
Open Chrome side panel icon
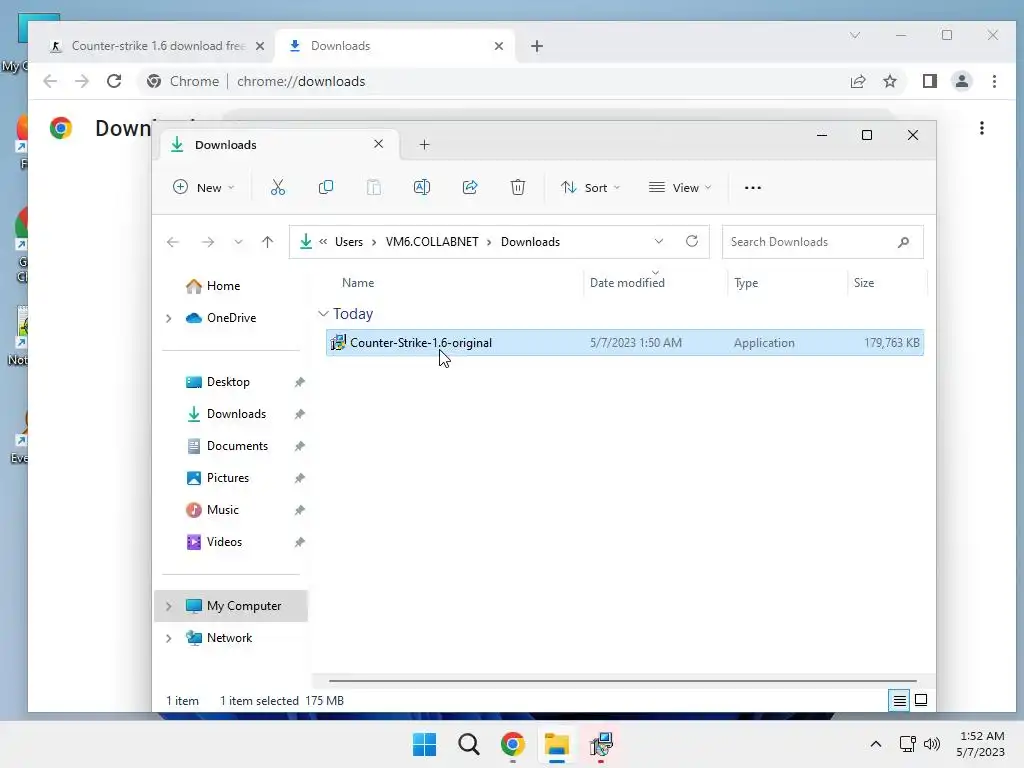[x=929, y=81]
